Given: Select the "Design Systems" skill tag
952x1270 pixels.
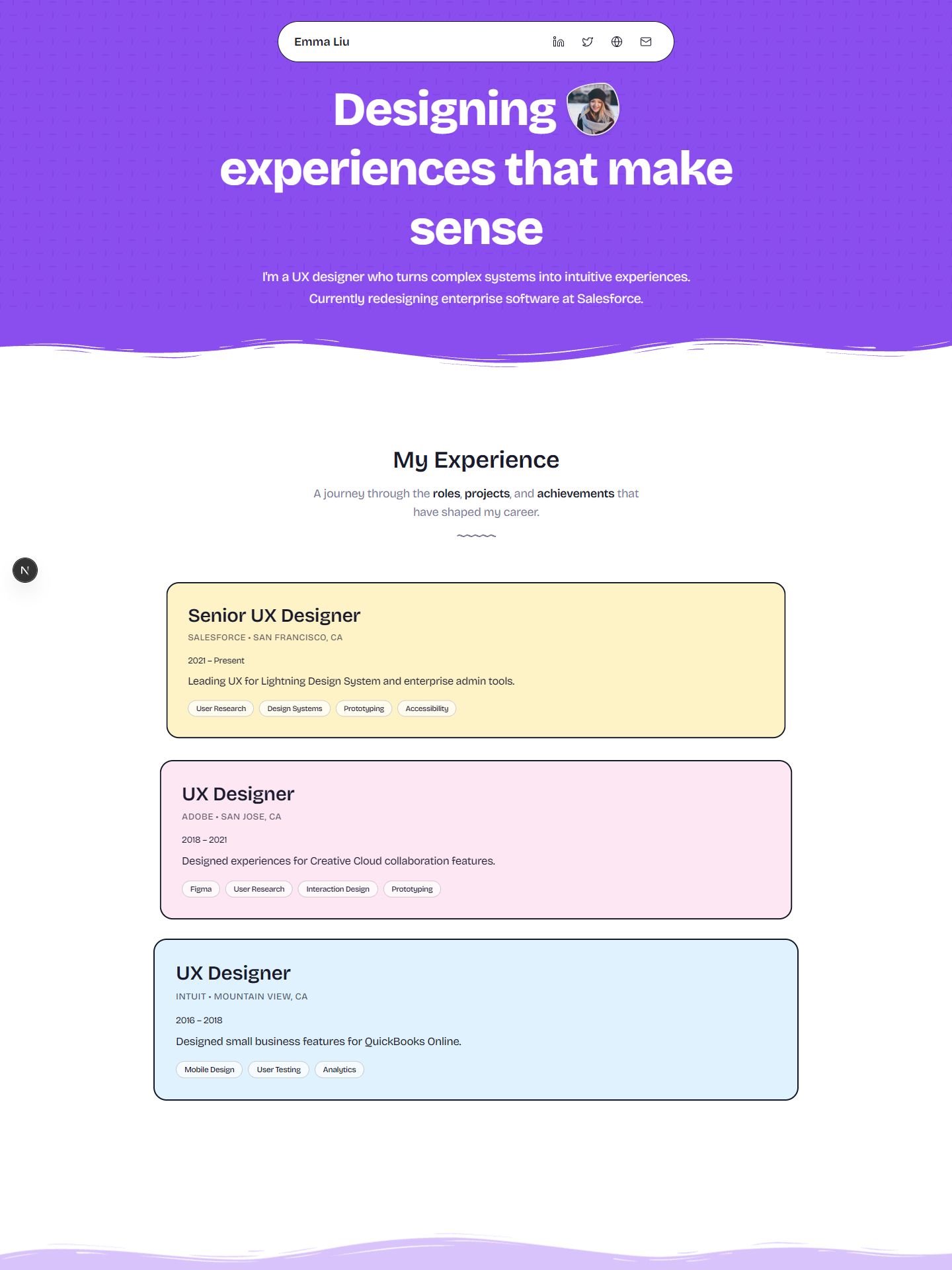Looking at the screenshot, I should (x=294, y=708).
